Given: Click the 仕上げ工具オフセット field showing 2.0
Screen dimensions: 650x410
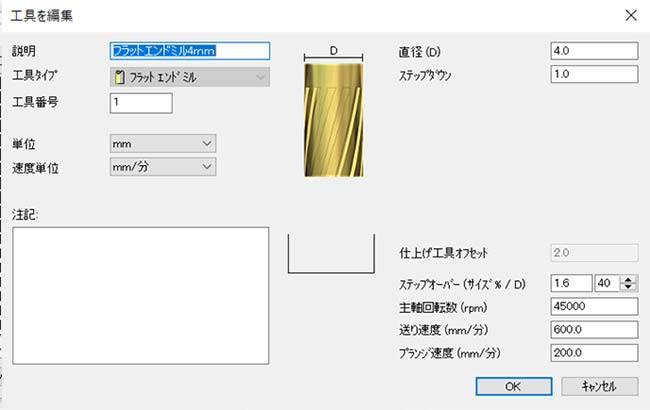Looking at the screenshot, I should [x=594, y=253].
